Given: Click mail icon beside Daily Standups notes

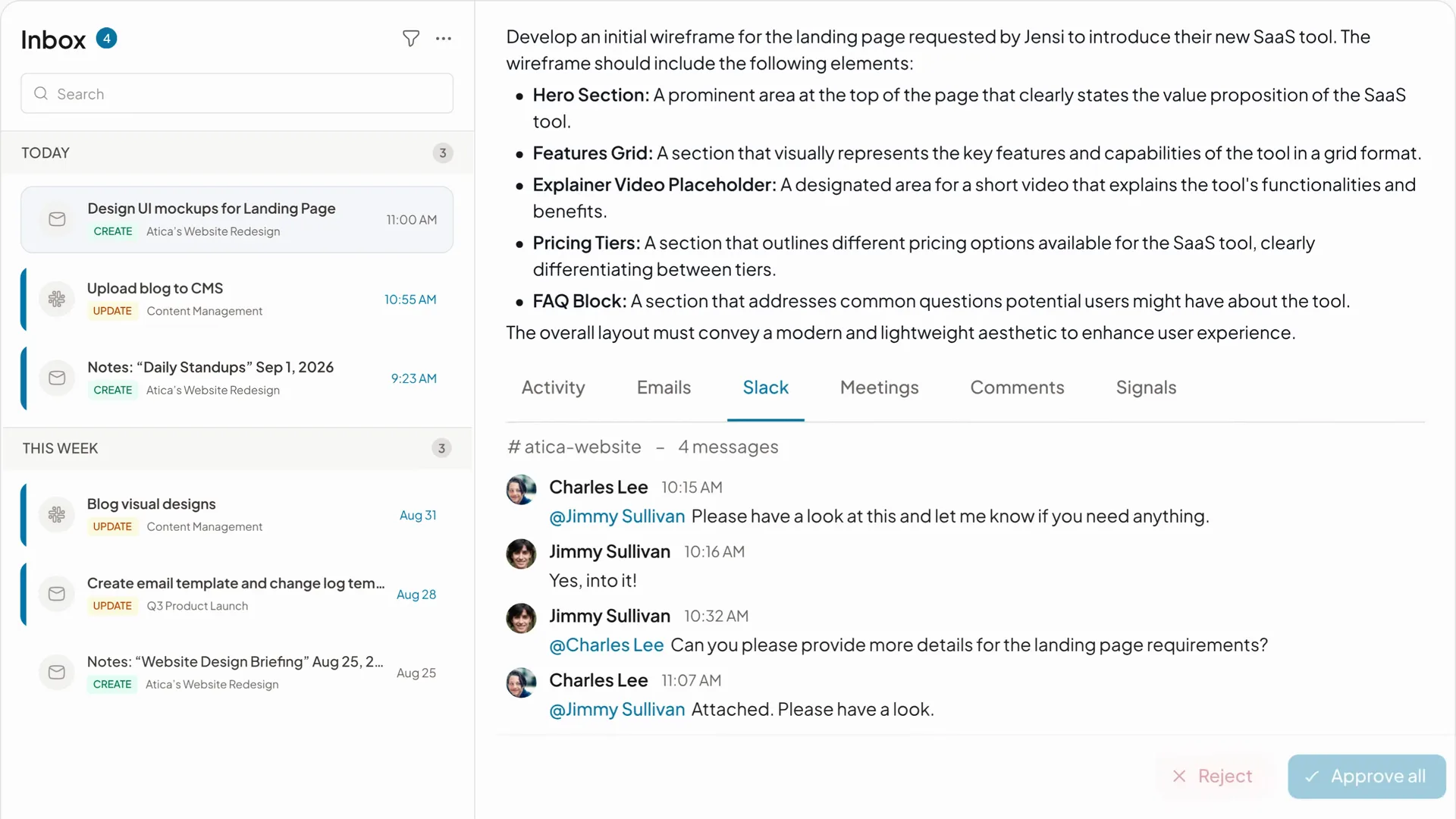Looking at the screenshot, I should pos(57,378).
